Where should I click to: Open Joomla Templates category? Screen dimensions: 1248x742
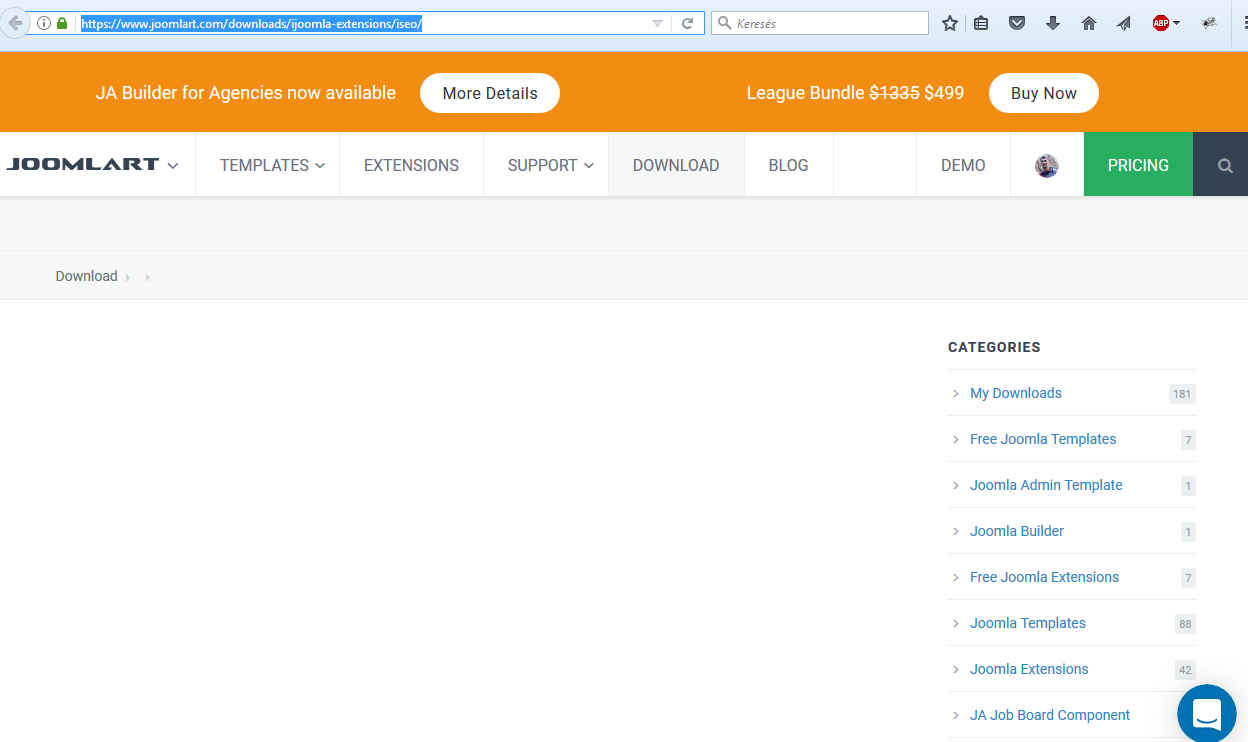1028,623
